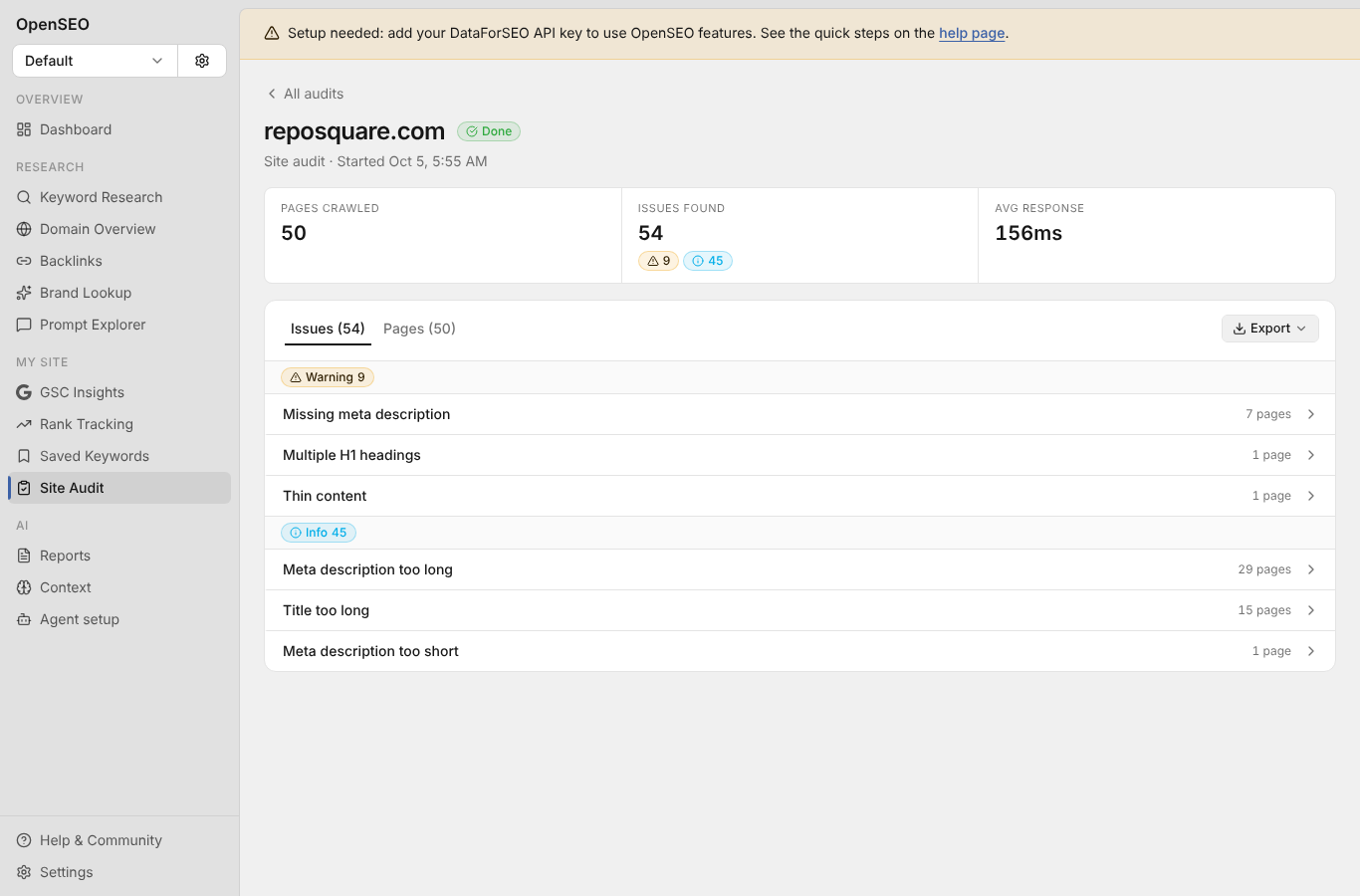The width and height of the screenshot is (1360, 896).
Task: Select the Title too long issue
Action: pyautogui.click(x=799, y=610)
